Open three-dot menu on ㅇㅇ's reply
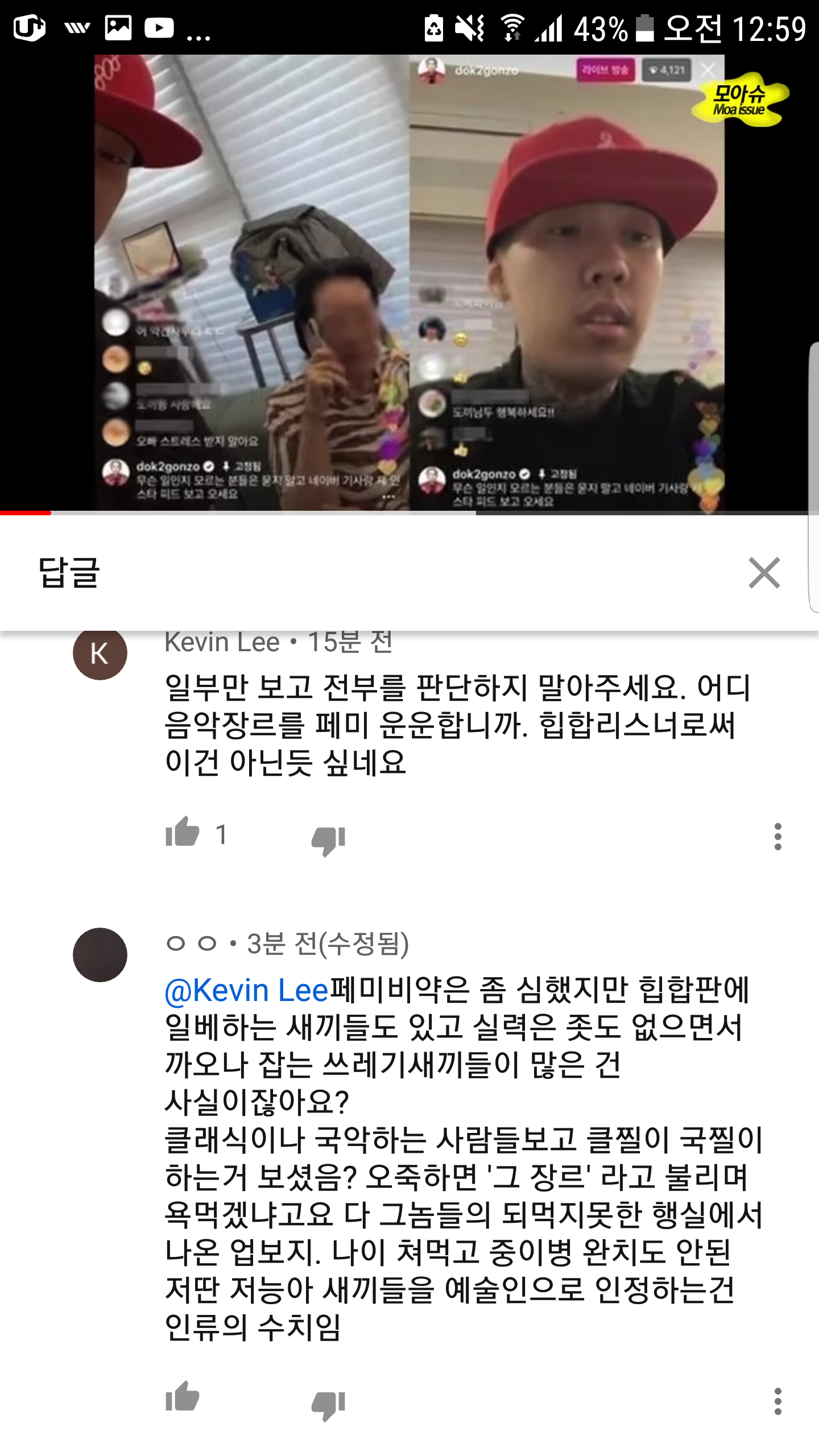Image resolution: width=819 pixels, height=1456 pixels. (x=777, y=1401)
